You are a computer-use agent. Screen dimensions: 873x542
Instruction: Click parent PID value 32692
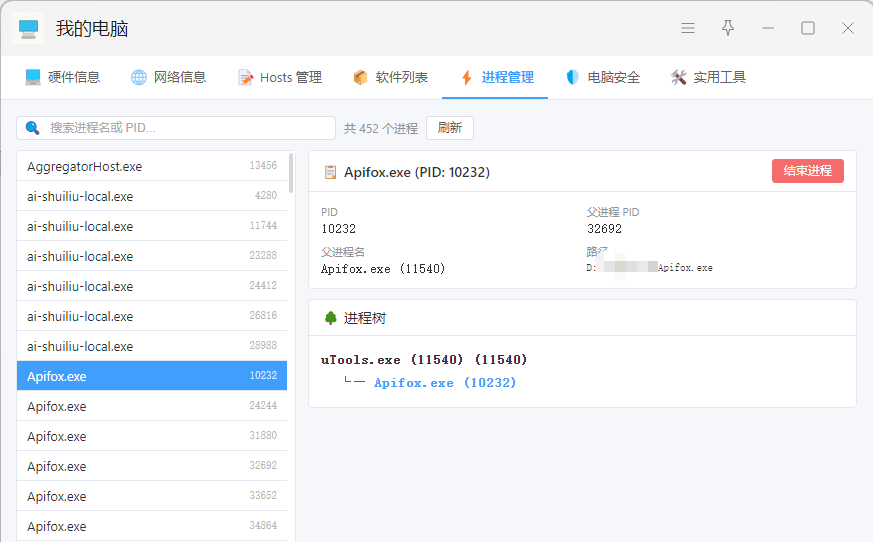tap(604, 229)
